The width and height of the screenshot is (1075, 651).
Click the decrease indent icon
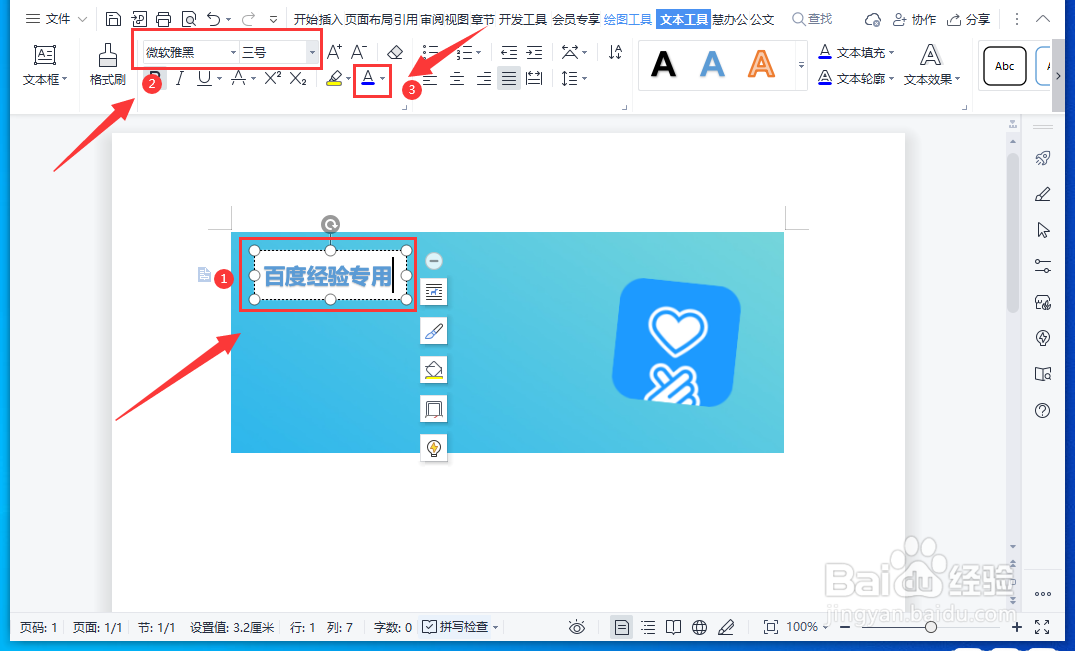click(509, 52)
